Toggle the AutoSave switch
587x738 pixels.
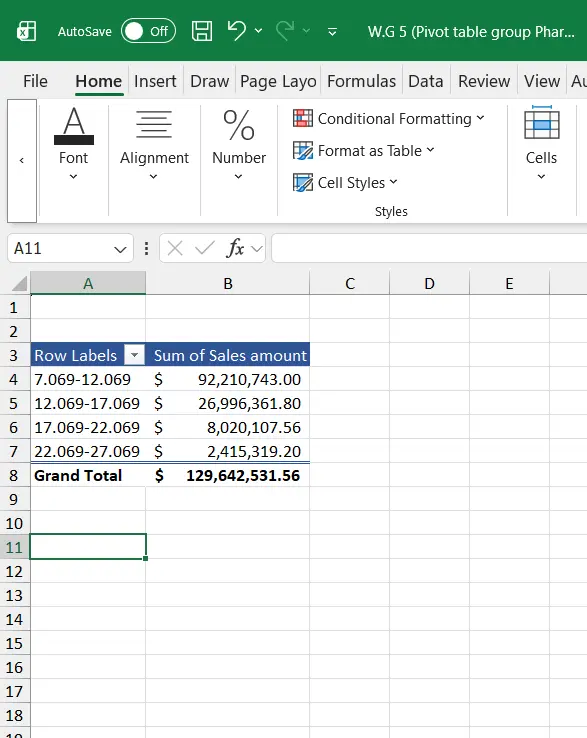(148, 31)
